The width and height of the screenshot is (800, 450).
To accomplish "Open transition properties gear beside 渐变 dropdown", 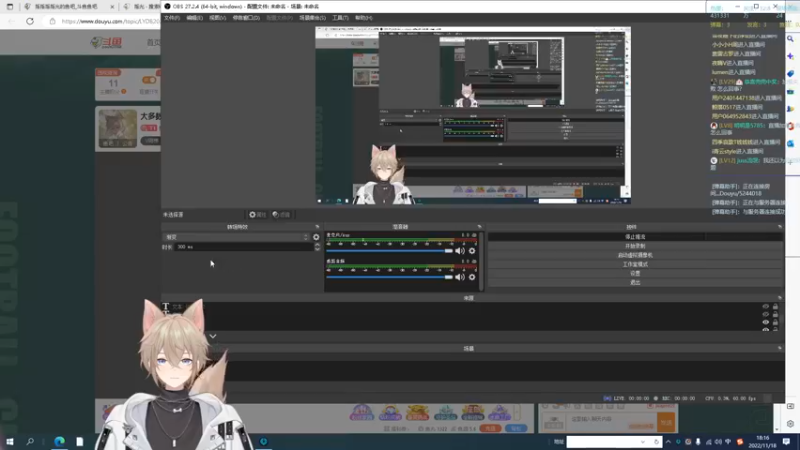I will [316, 237].
